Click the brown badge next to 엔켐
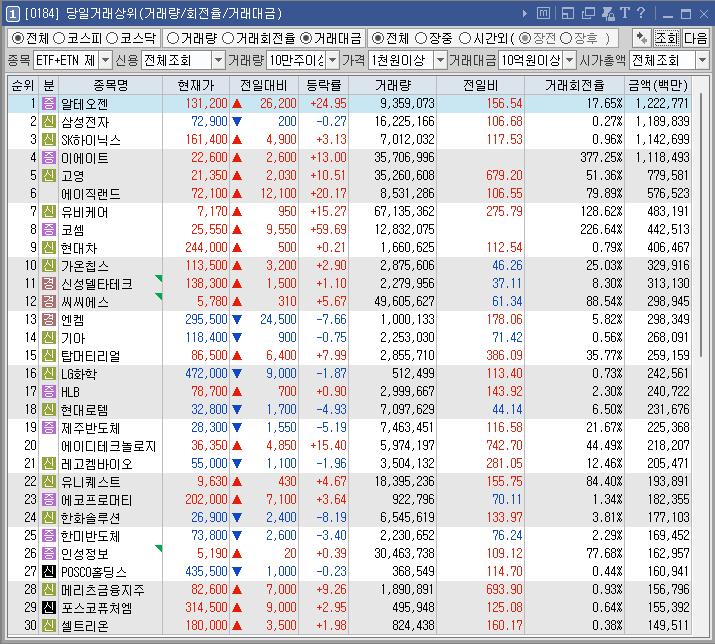This screenshot has height=644, width=715. tap(49, 319)
